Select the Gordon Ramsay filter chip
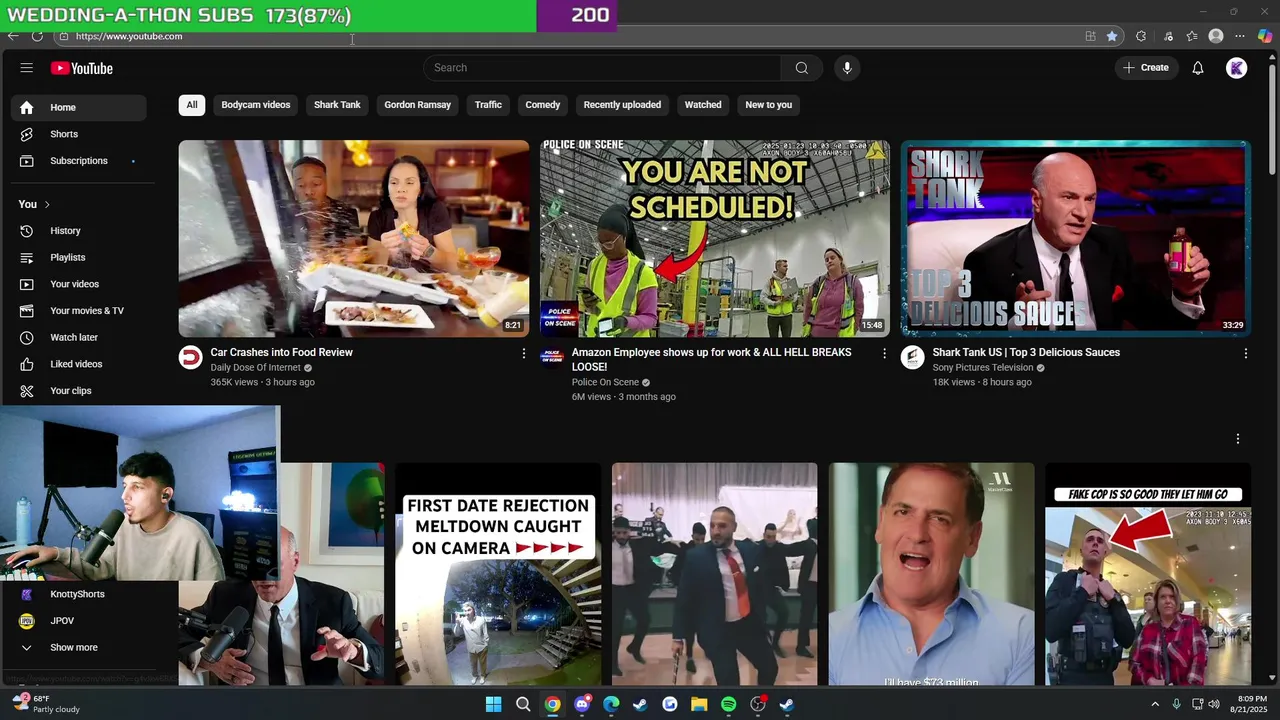The height and width of the screenshot is (720, 1280). tap(418, 105)
